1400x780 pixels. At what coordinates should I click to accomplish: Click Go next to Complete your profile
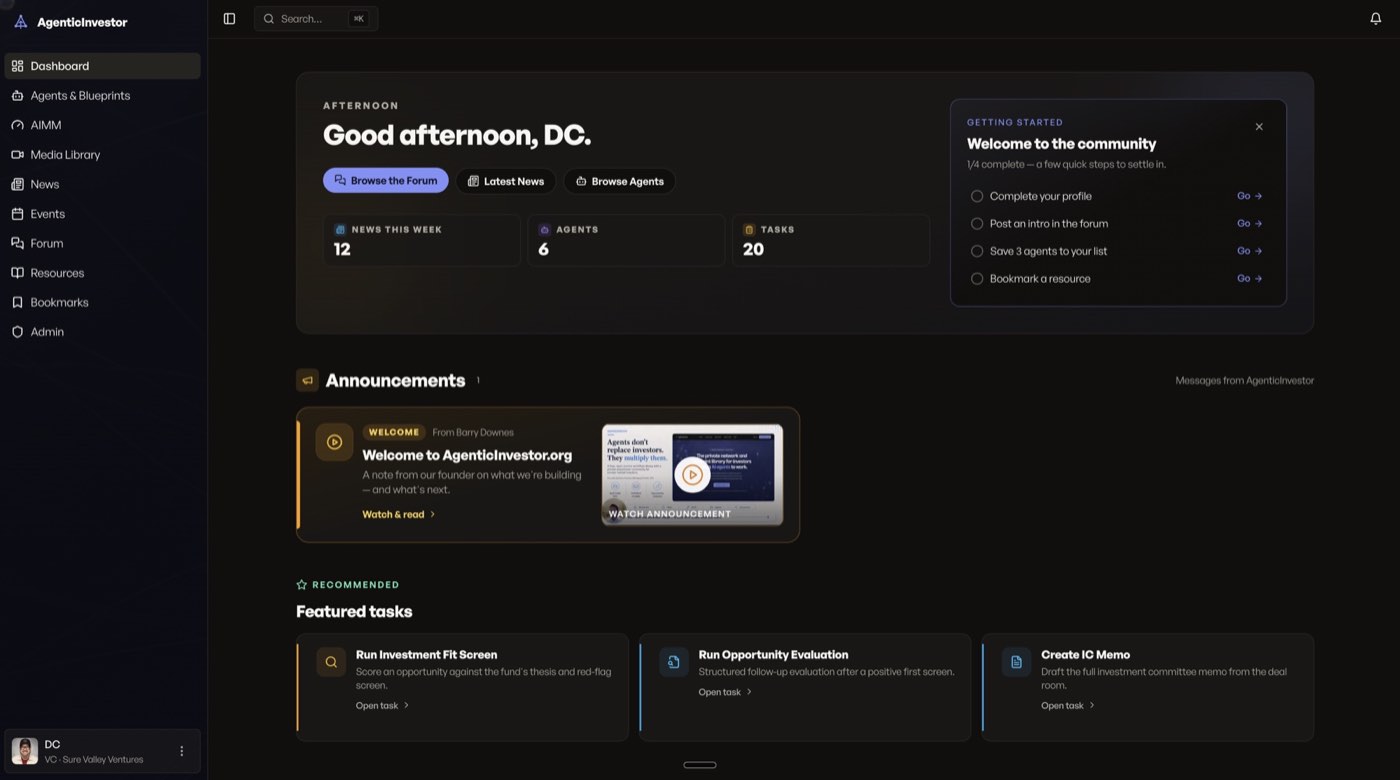1250,196
